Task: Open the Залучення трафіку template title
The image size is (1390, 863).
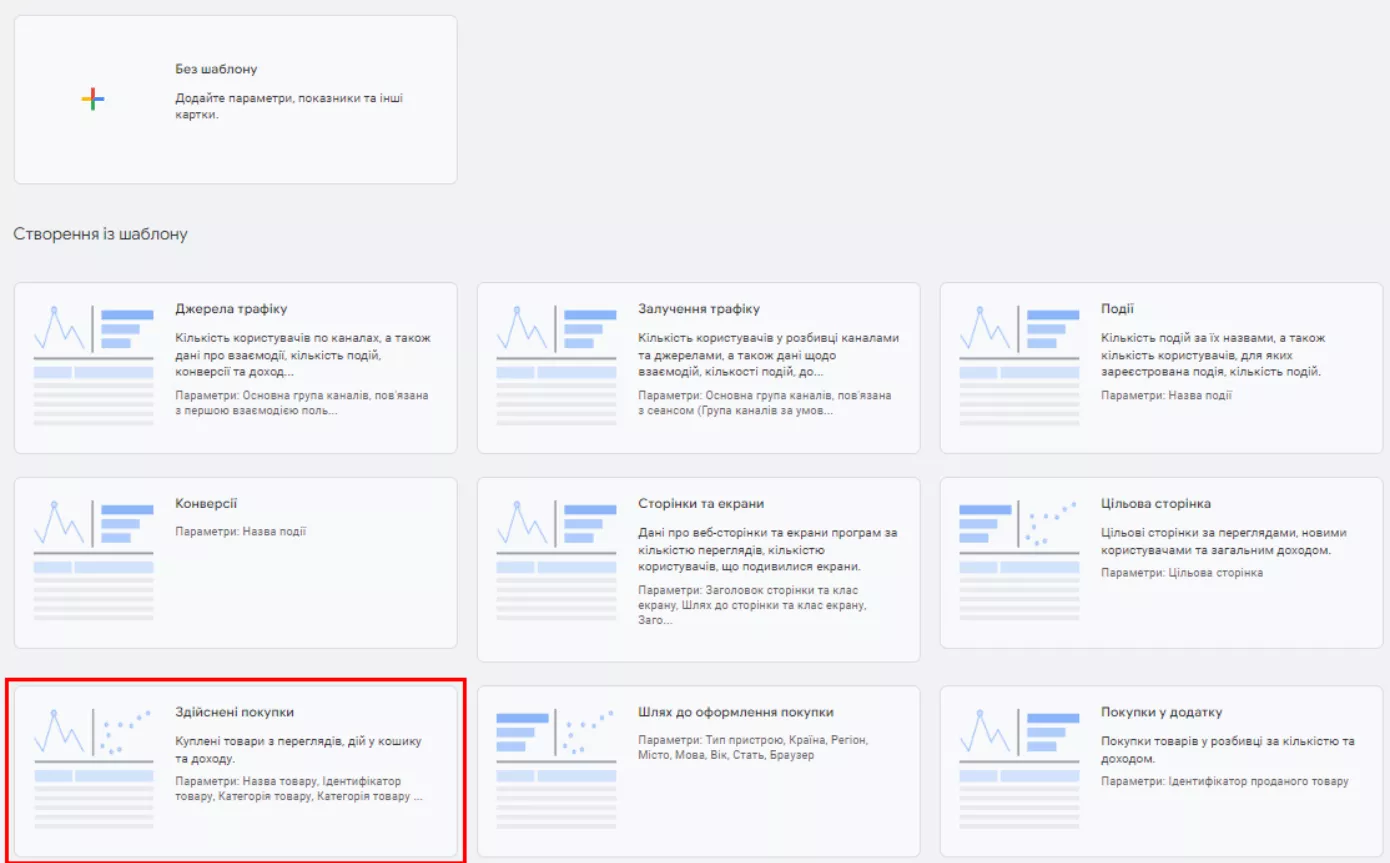Action: (x=699, y=309)
